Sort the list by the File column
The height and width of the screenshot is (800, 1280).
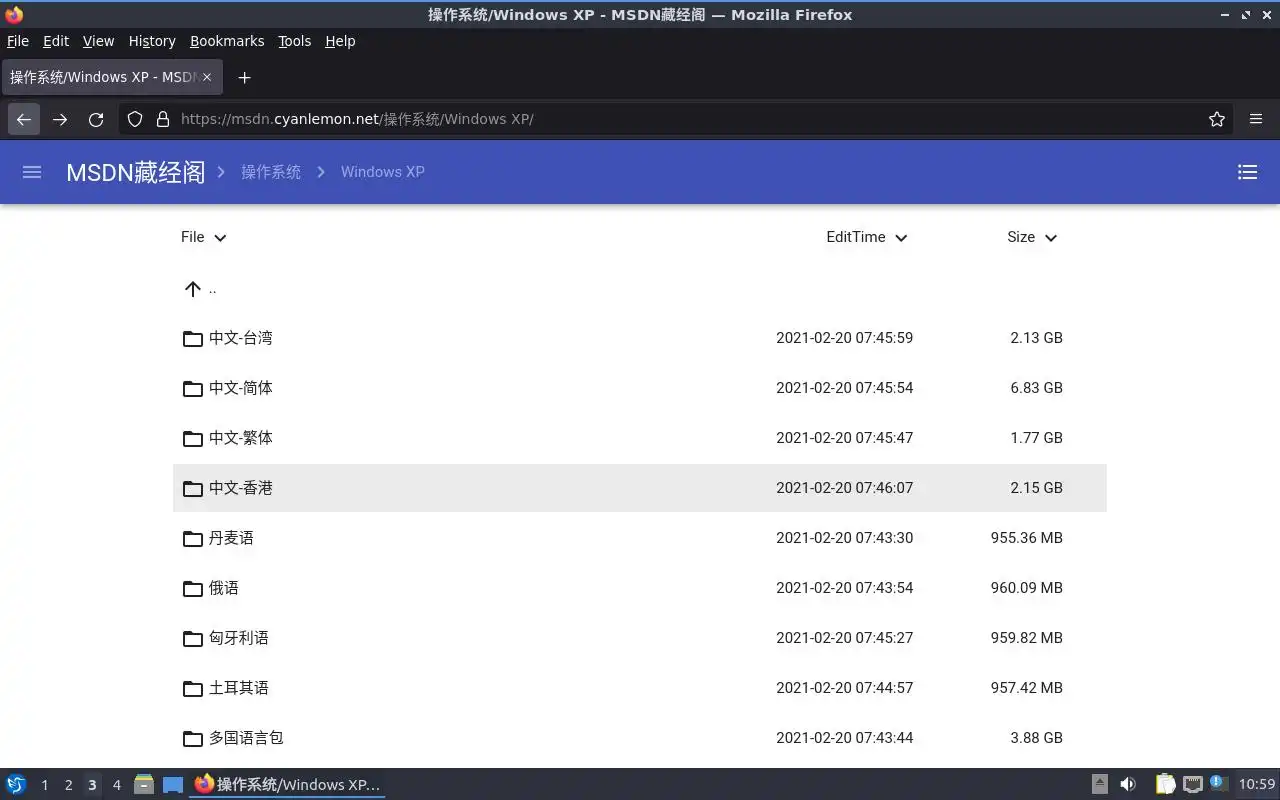pyautogui.click(x=204, y=237)
